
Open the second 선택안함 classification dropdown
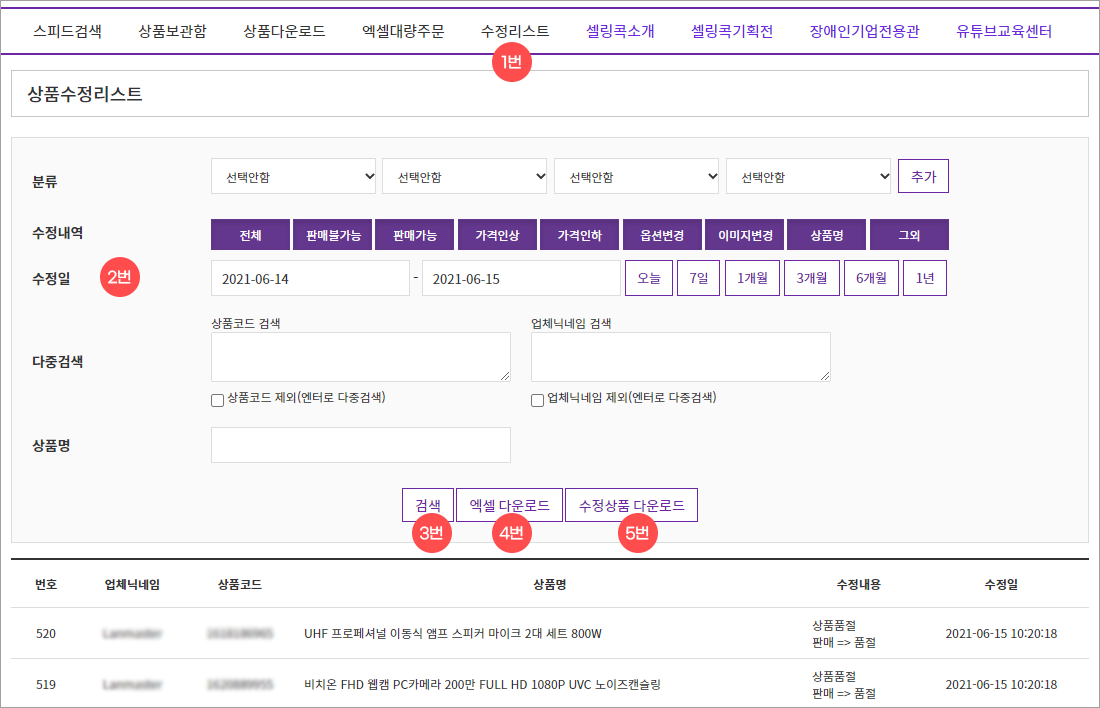(x=465, y=175)
